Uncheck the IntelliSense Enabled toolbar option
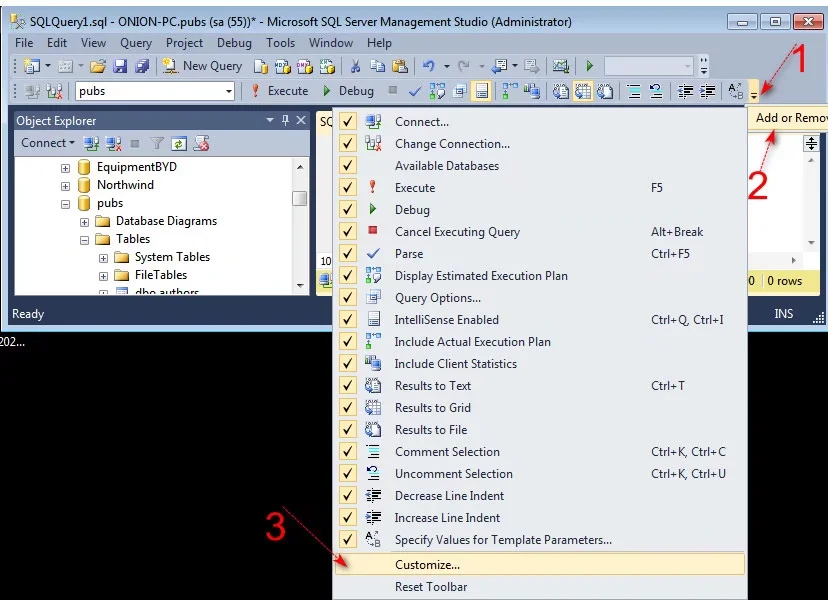 (348, 320)
